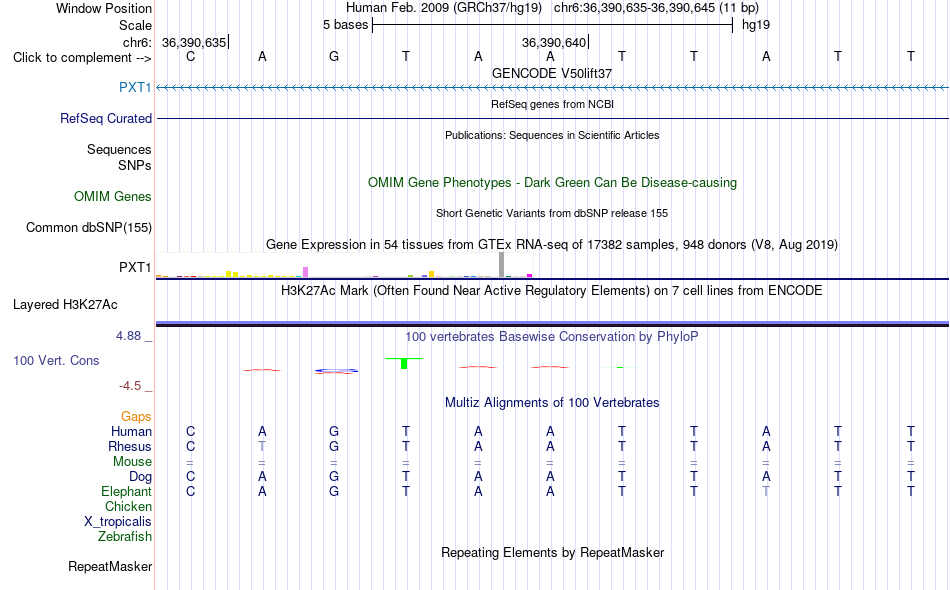Click the Elephant species label

(126, 492)
